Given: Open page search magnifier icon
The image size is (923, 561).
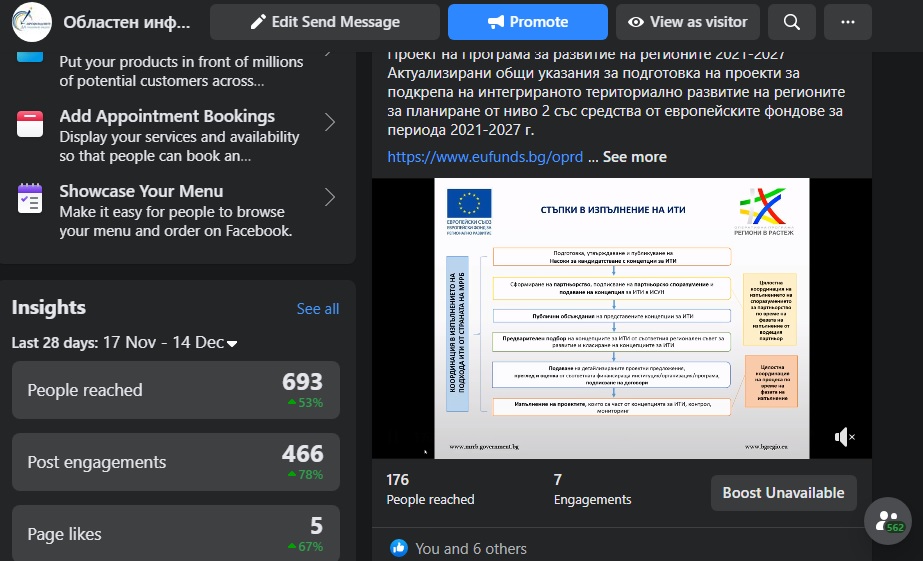Looking at the screenshot, I should coord(792,22).
